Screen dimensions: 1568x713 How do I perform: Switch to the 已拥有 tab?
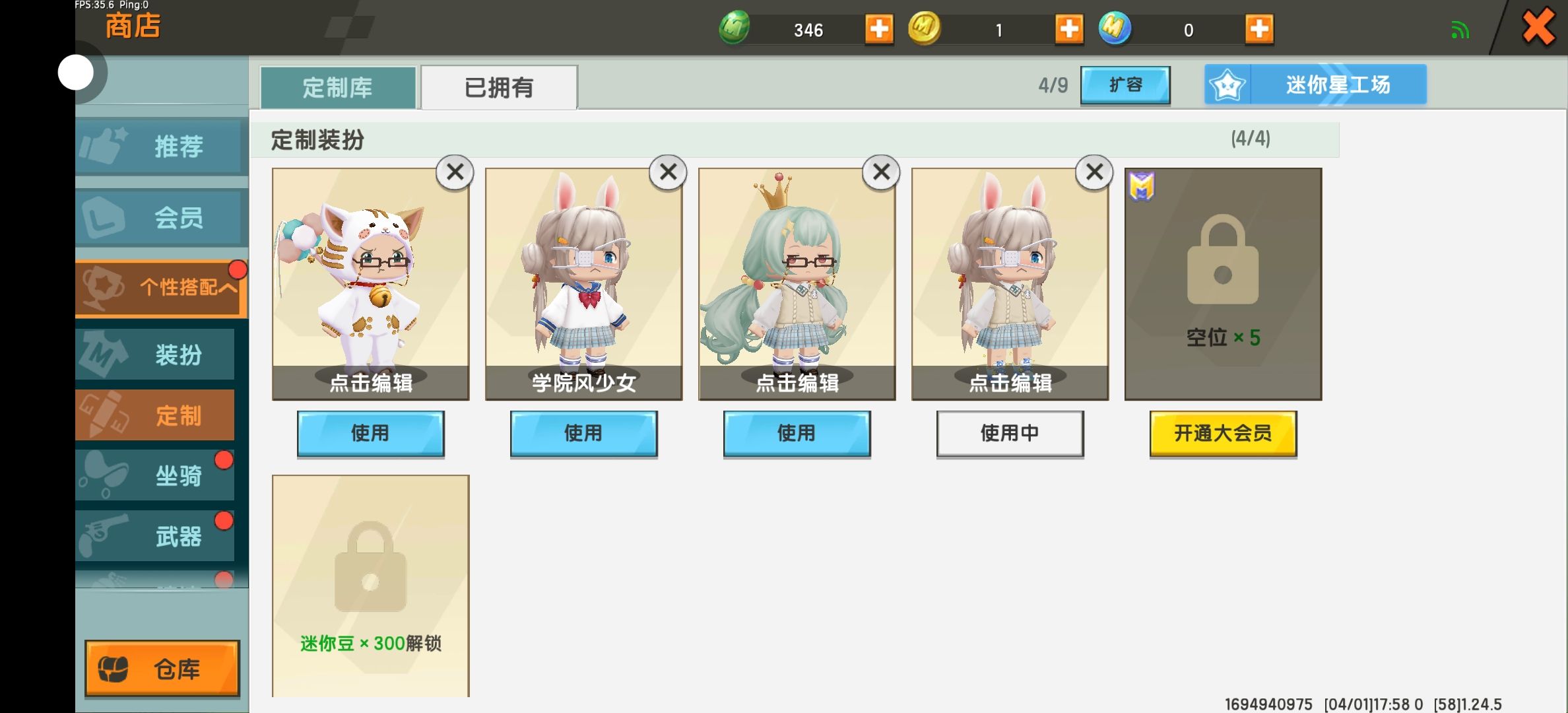tap(499, 87)
